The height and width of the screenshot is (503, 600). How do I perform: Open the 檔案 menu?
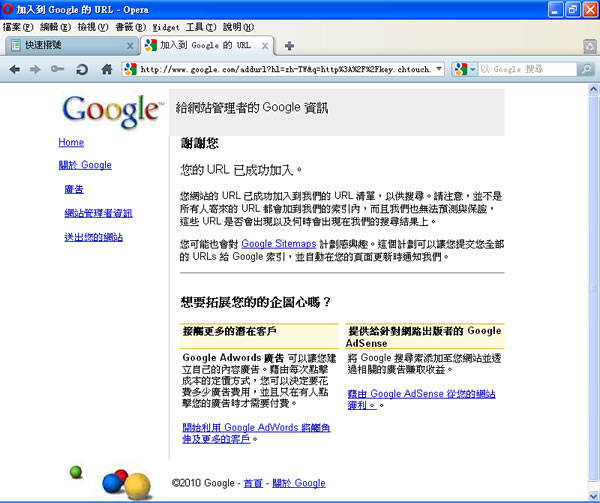18,27
